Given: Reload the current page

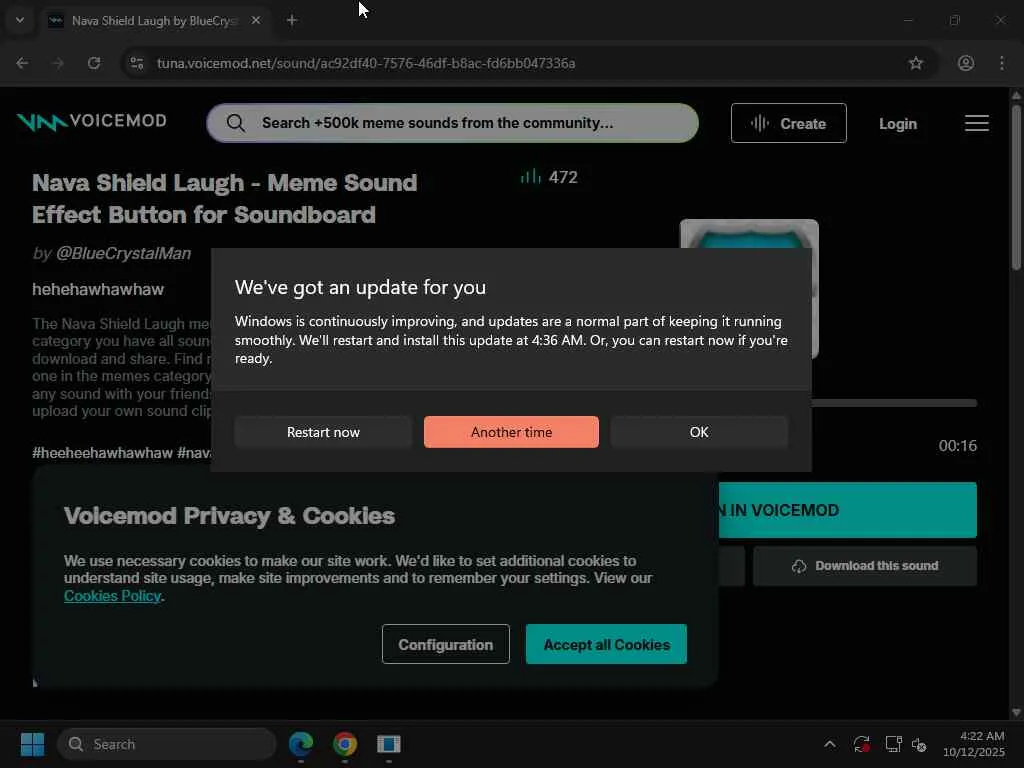Looking at the screenshot, I should (94, 63).
